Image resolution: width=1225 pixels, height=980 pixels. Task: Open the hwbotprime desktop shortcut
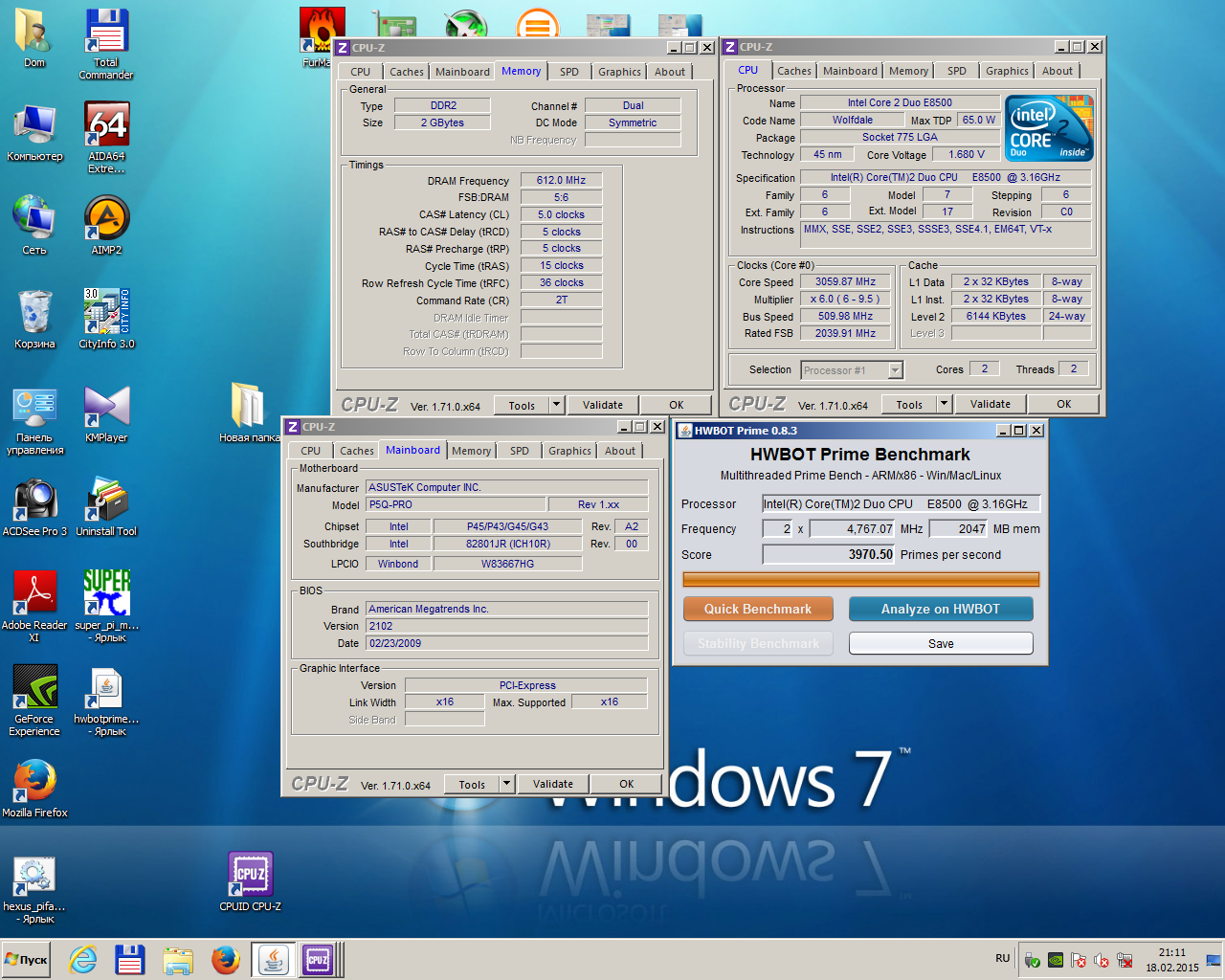point(106,700)
